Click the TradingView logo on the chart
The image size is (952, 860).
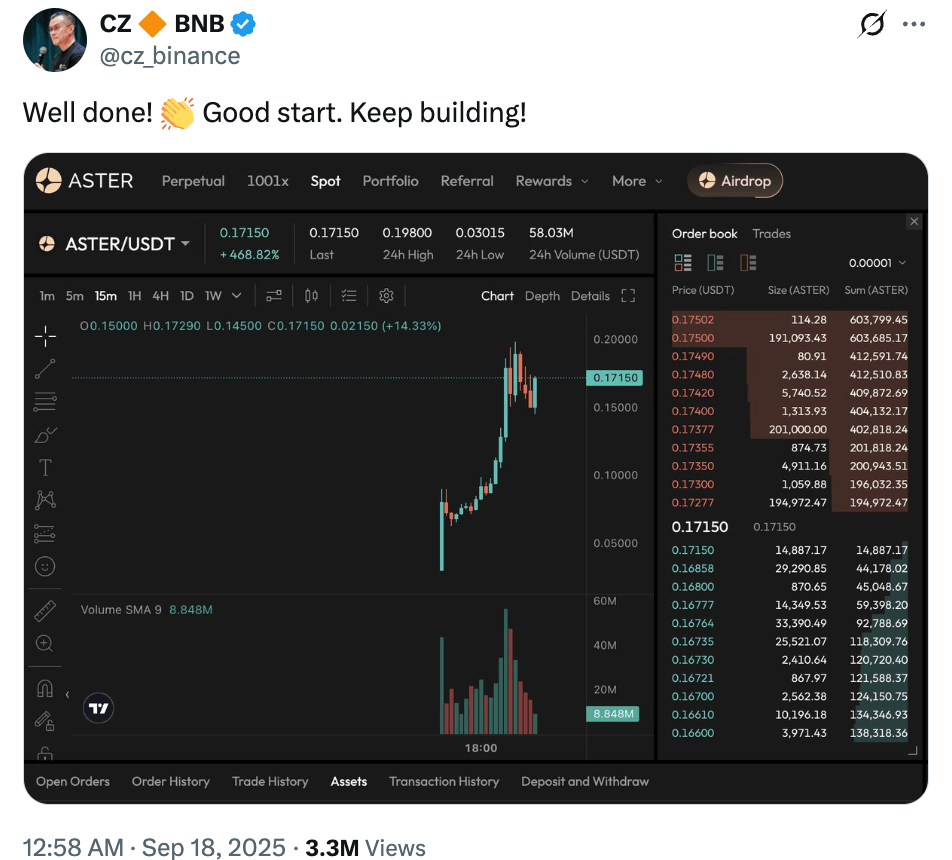pyautogui.click(x=97, y=708)
